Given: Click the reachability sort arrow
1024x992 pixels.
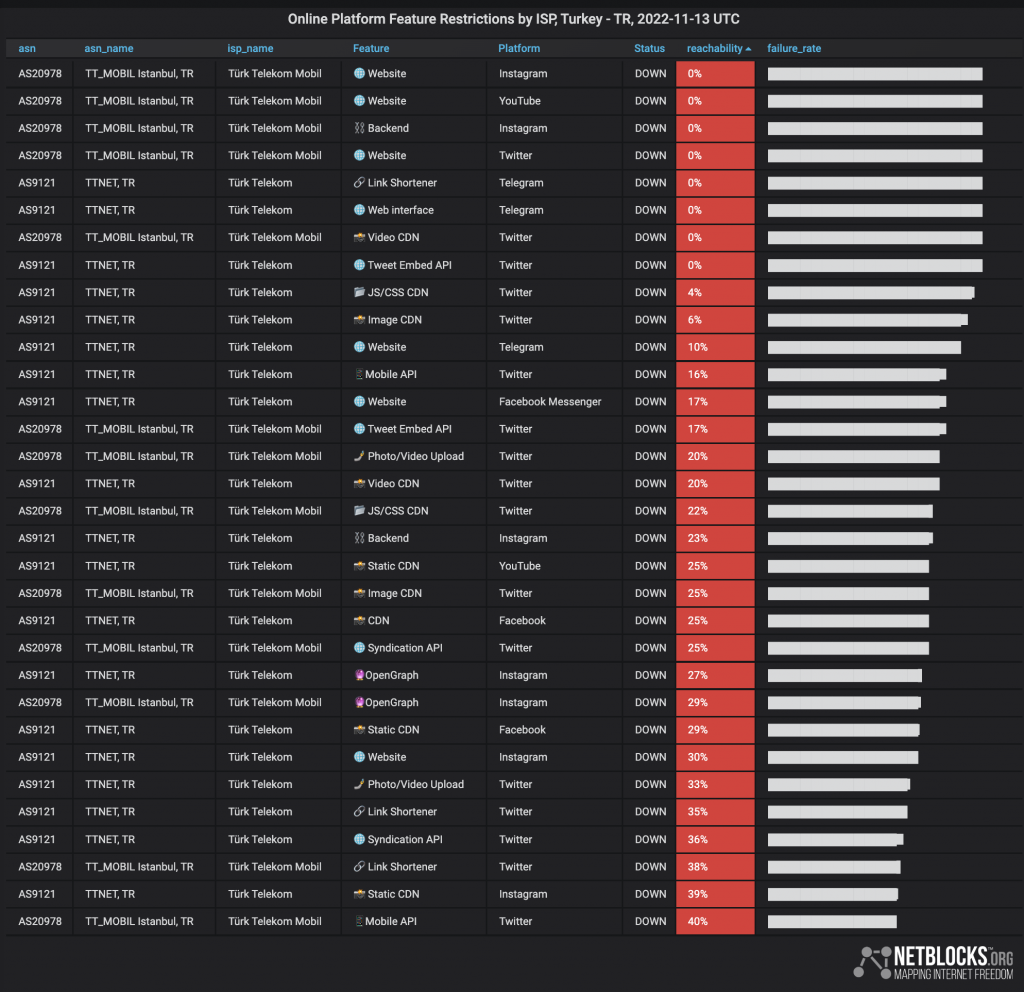Looking at the screenshot, I should [748, 49].
